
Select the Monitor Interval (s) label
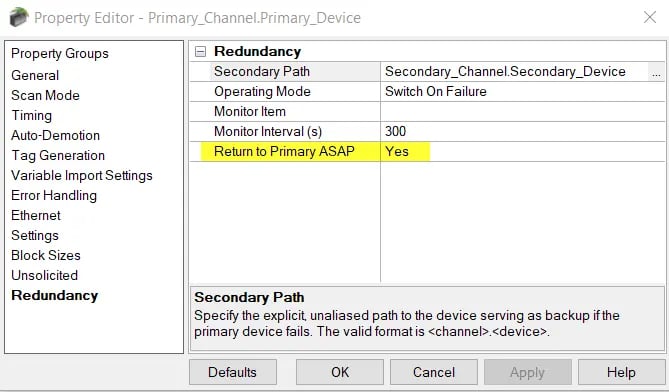268,132
